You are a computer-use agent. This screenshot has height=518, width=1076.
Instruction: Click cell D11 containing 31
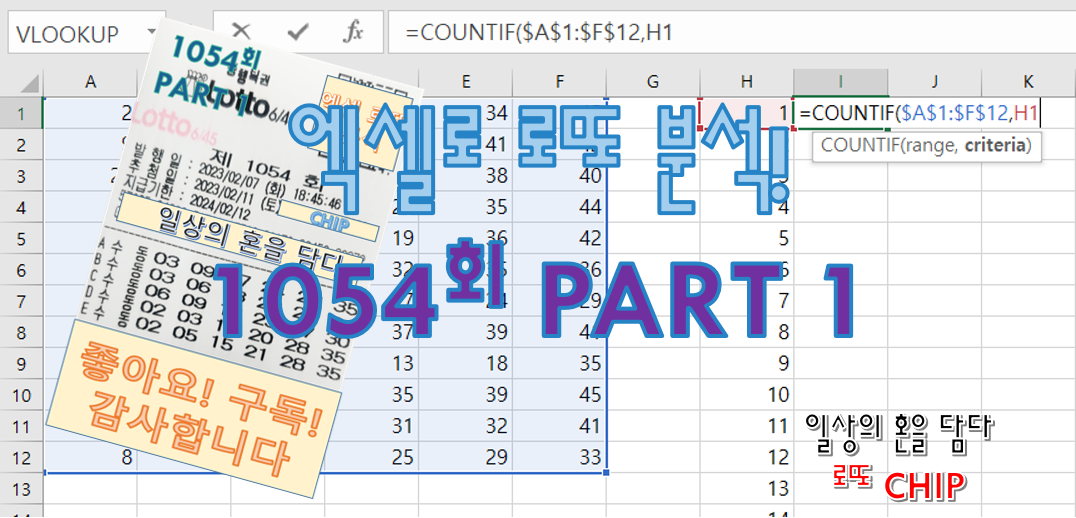click(x=372, y=426)
